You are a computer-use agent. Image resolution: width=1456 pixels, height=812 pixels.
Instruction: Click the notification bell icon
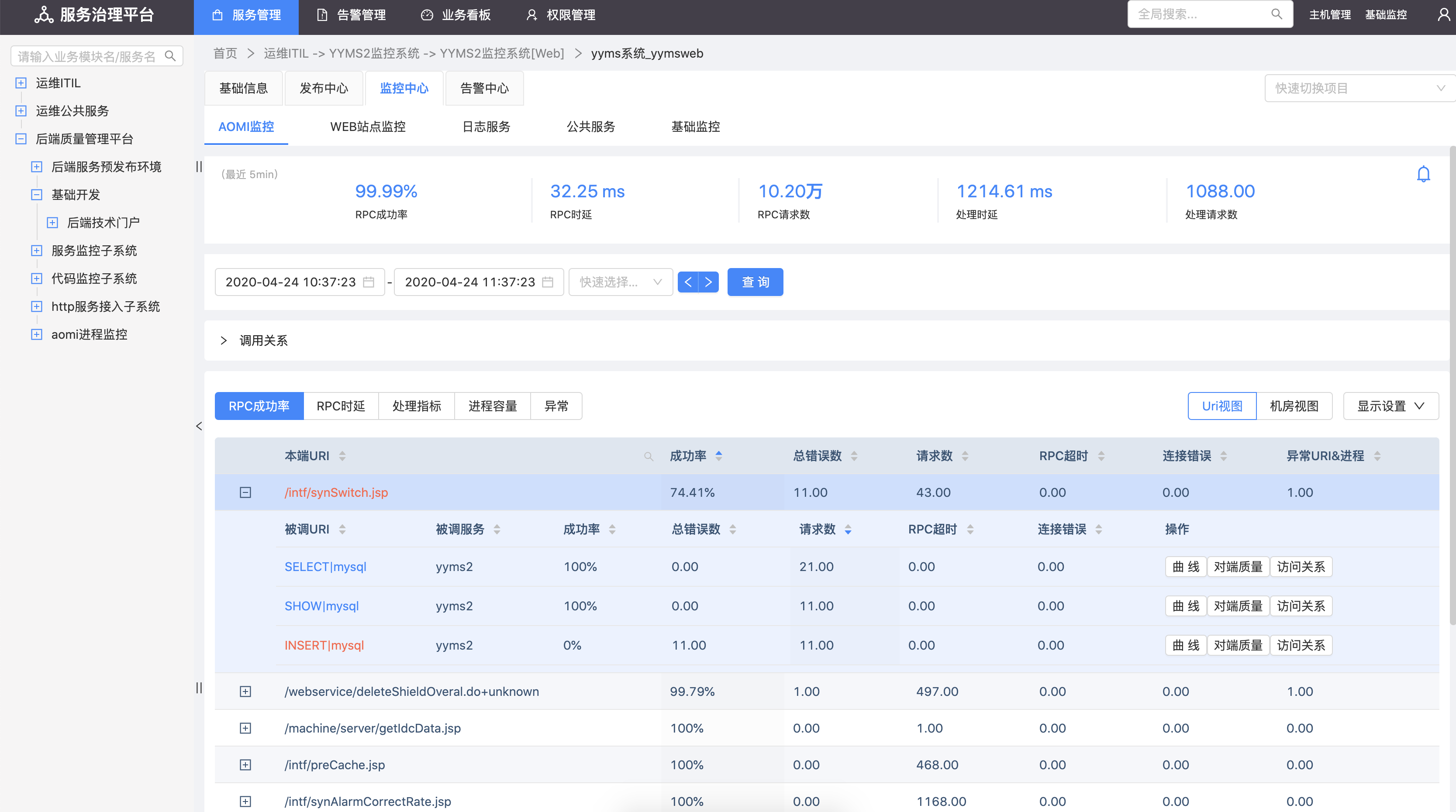click(1423, 174)
